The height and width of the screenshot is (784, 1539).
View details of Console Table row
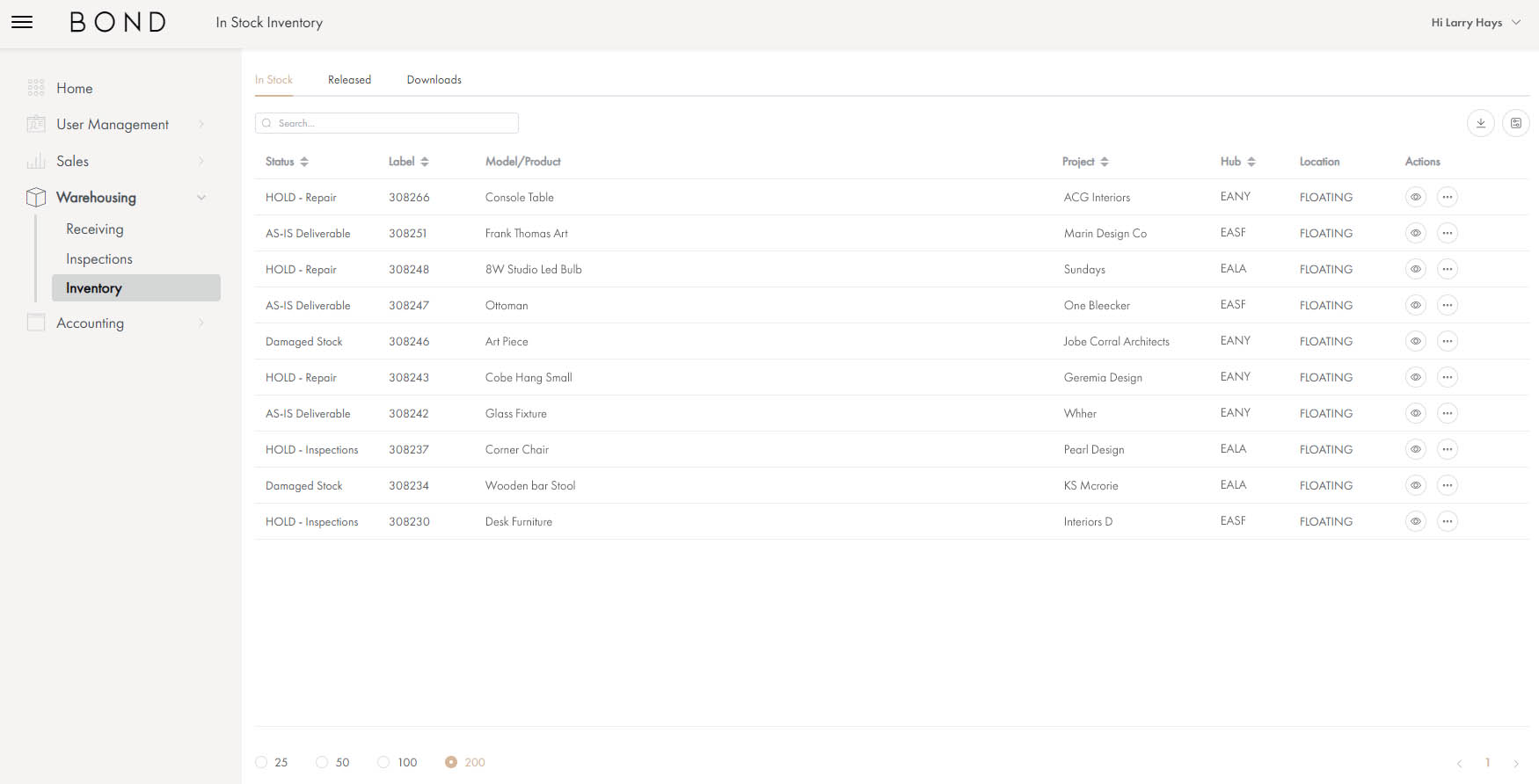click(1415, 197)
